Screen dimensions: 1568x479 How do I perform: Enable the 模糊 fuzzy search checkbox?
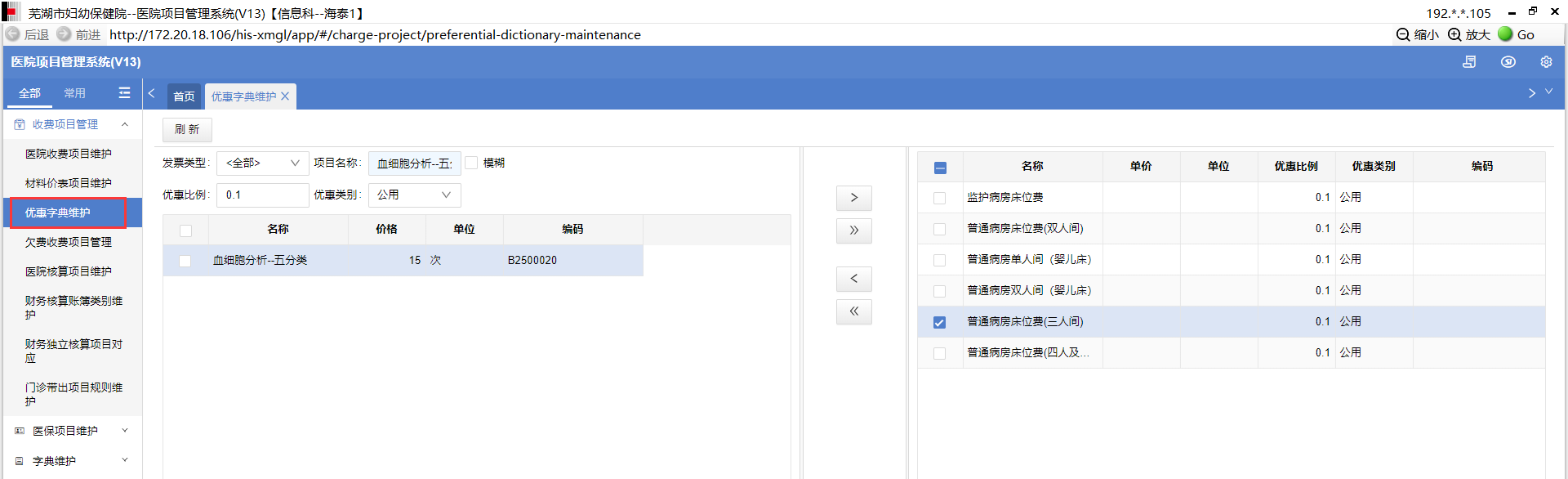[x=471, y=163]
